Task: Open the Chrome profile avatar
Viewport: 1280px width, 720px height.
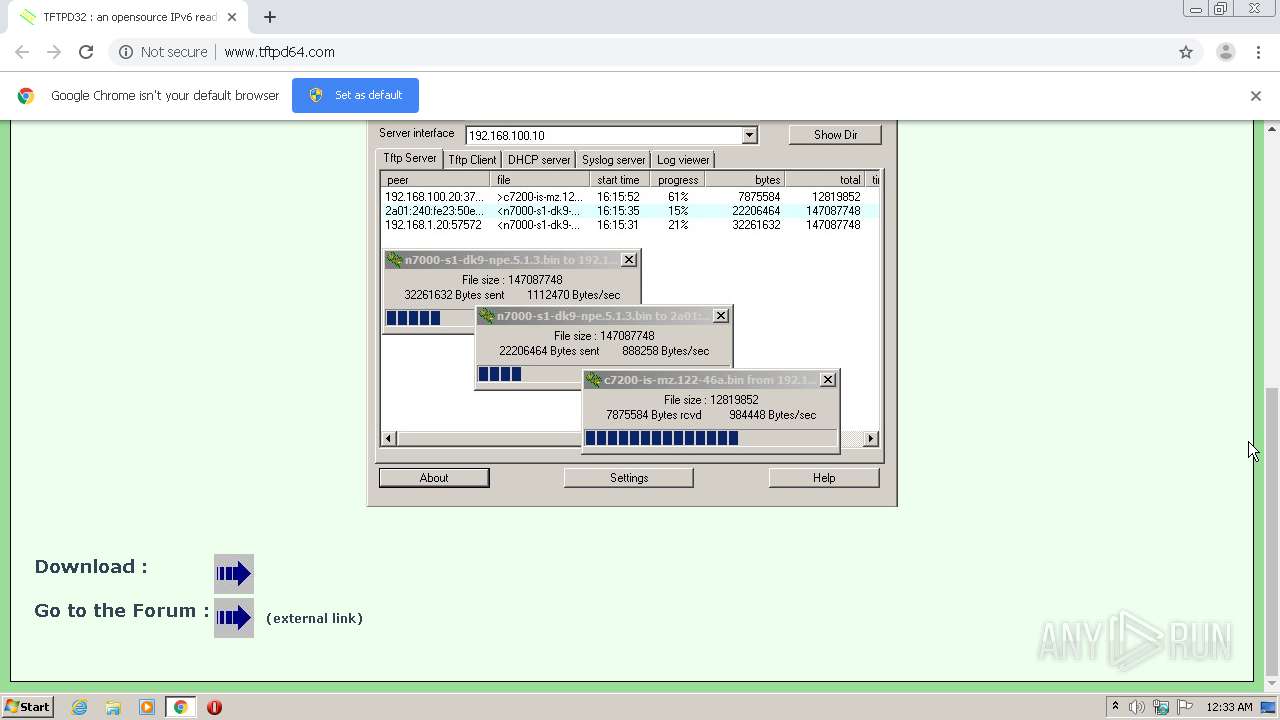Action: pyautogui.click(x=1225, y=52)
